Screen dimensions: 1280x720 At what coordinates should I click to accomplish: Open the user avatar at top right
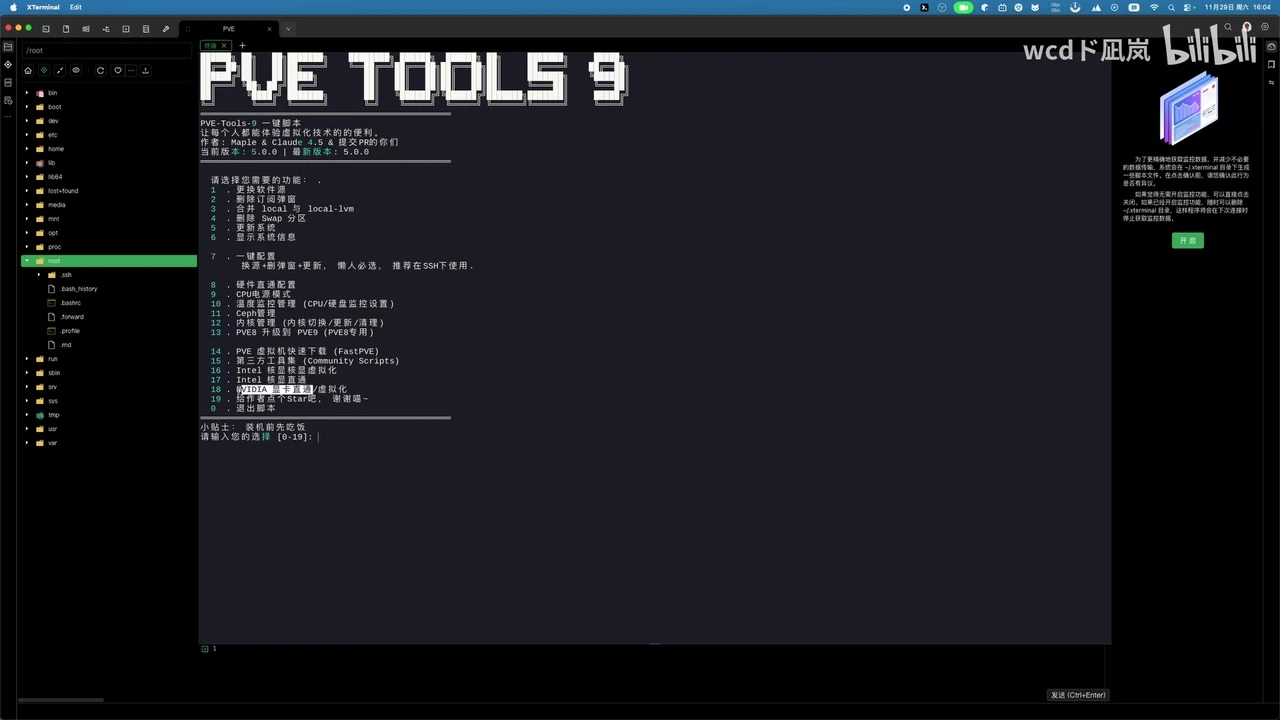[x=1247, y=26]
